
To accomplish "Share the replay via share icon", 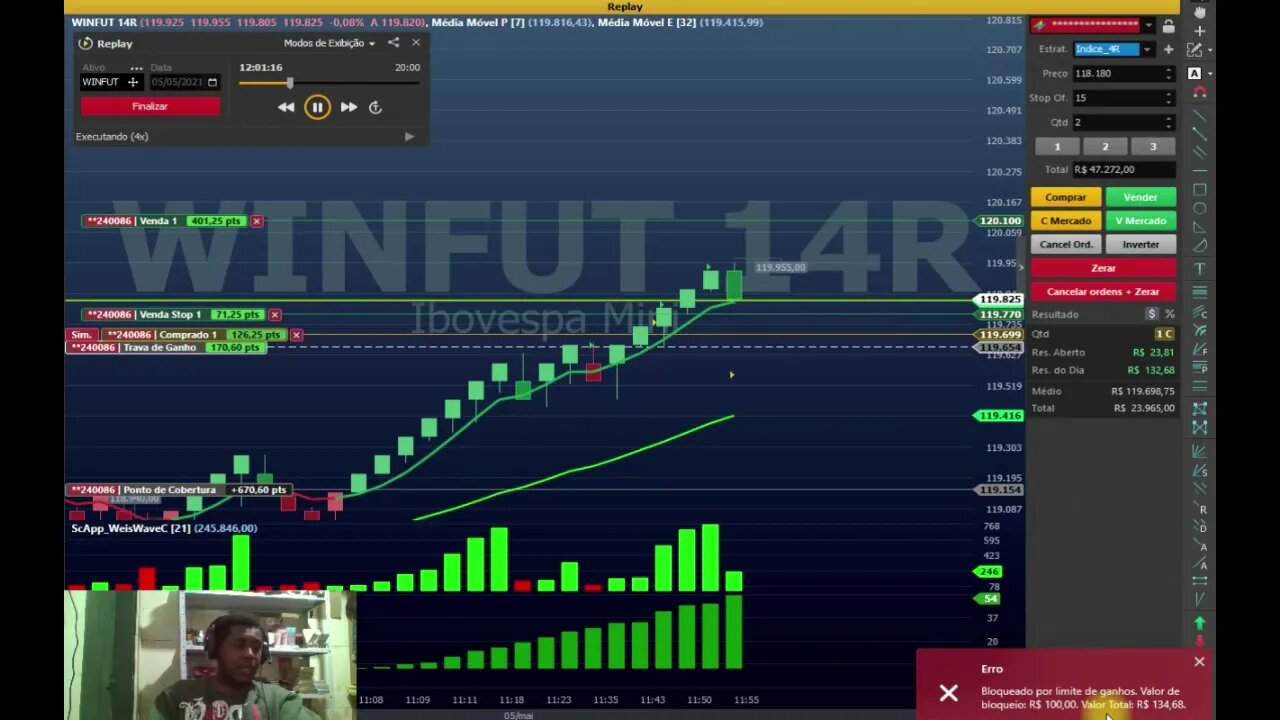I will pos(393,43).
